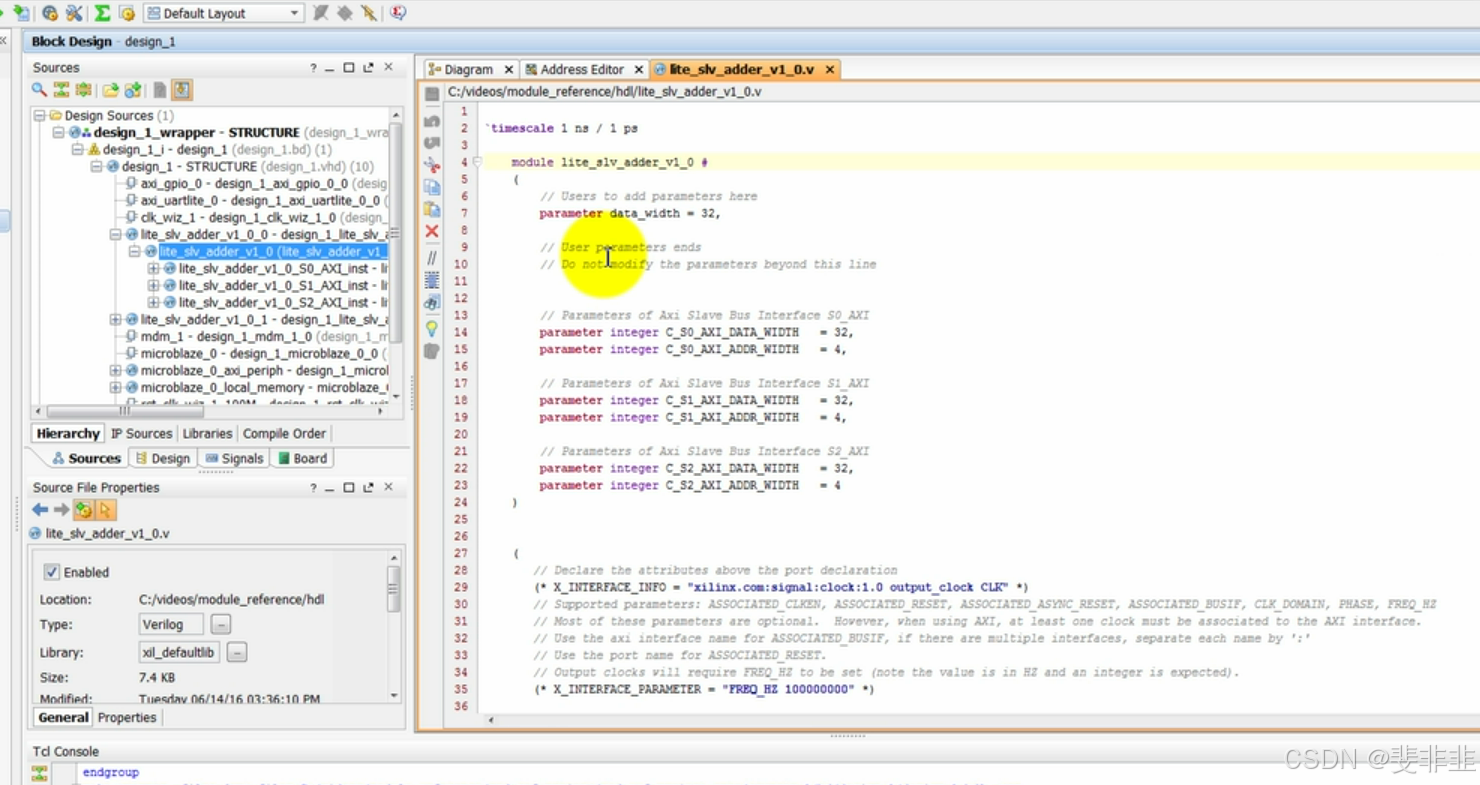Click the Project Summary sigma icon
This screenshot has height=785, width=1480.
[x=102, y=13]
